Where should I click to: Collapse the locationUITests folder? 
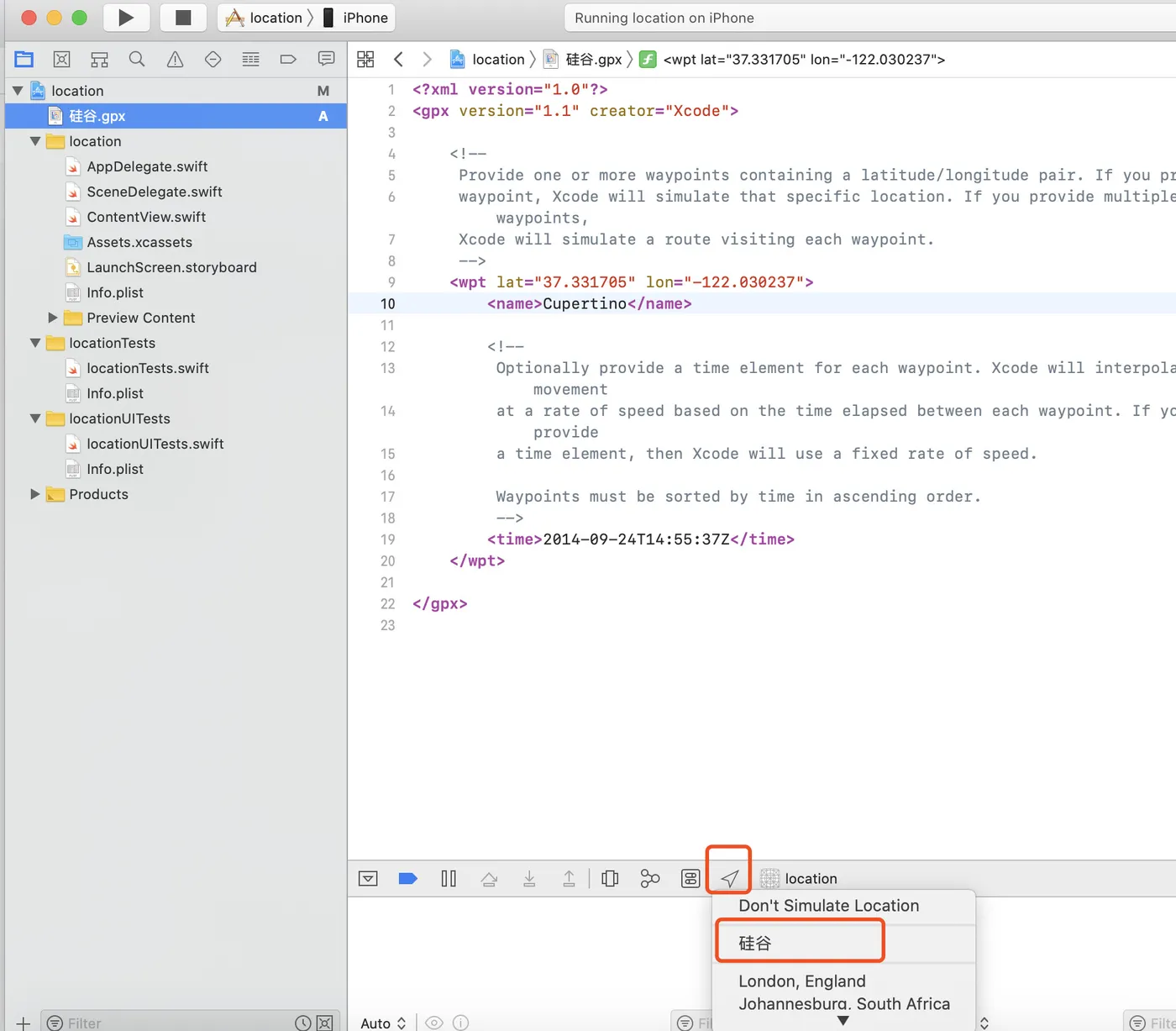coord(35,418)
